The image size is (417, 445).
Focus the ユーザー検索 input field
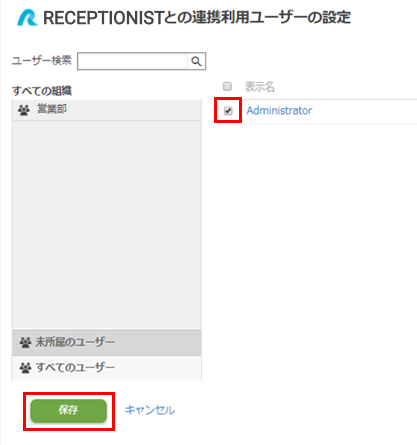[x=133, y=61]
